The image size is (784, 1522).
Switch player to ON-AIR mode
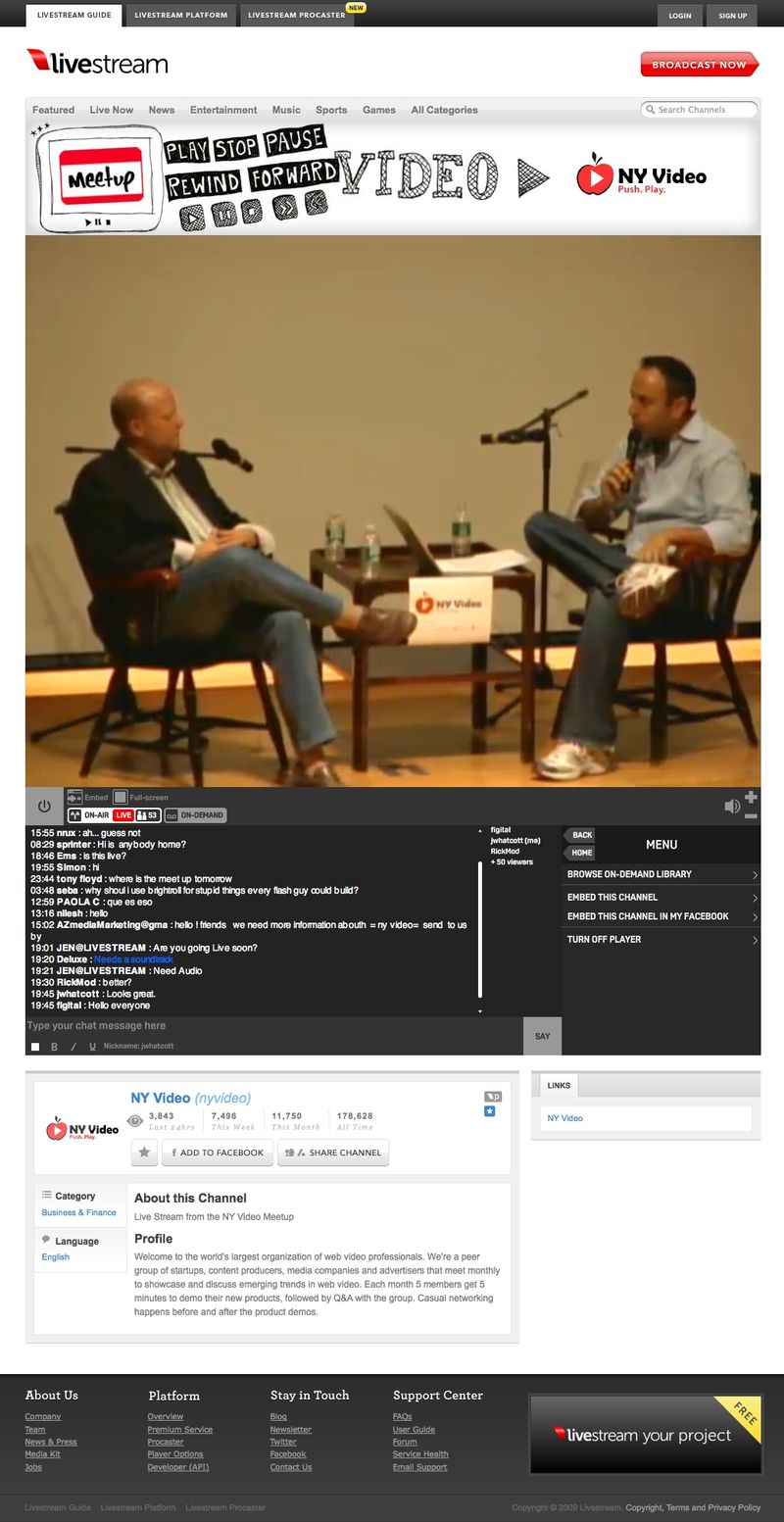pos(89,815)
